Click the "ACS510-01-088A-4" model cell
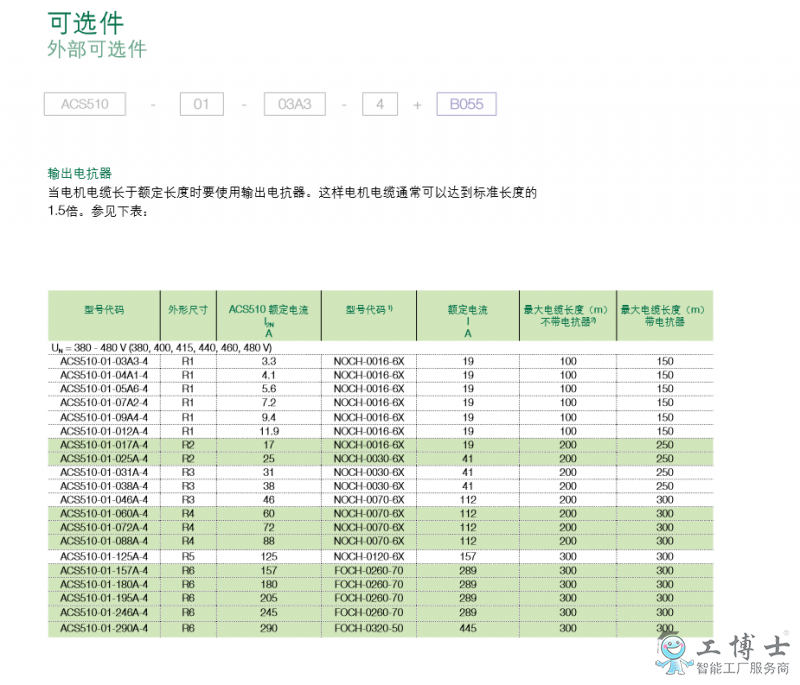The height and width of the screenshot is (685, 800). (x=104, y=541)
